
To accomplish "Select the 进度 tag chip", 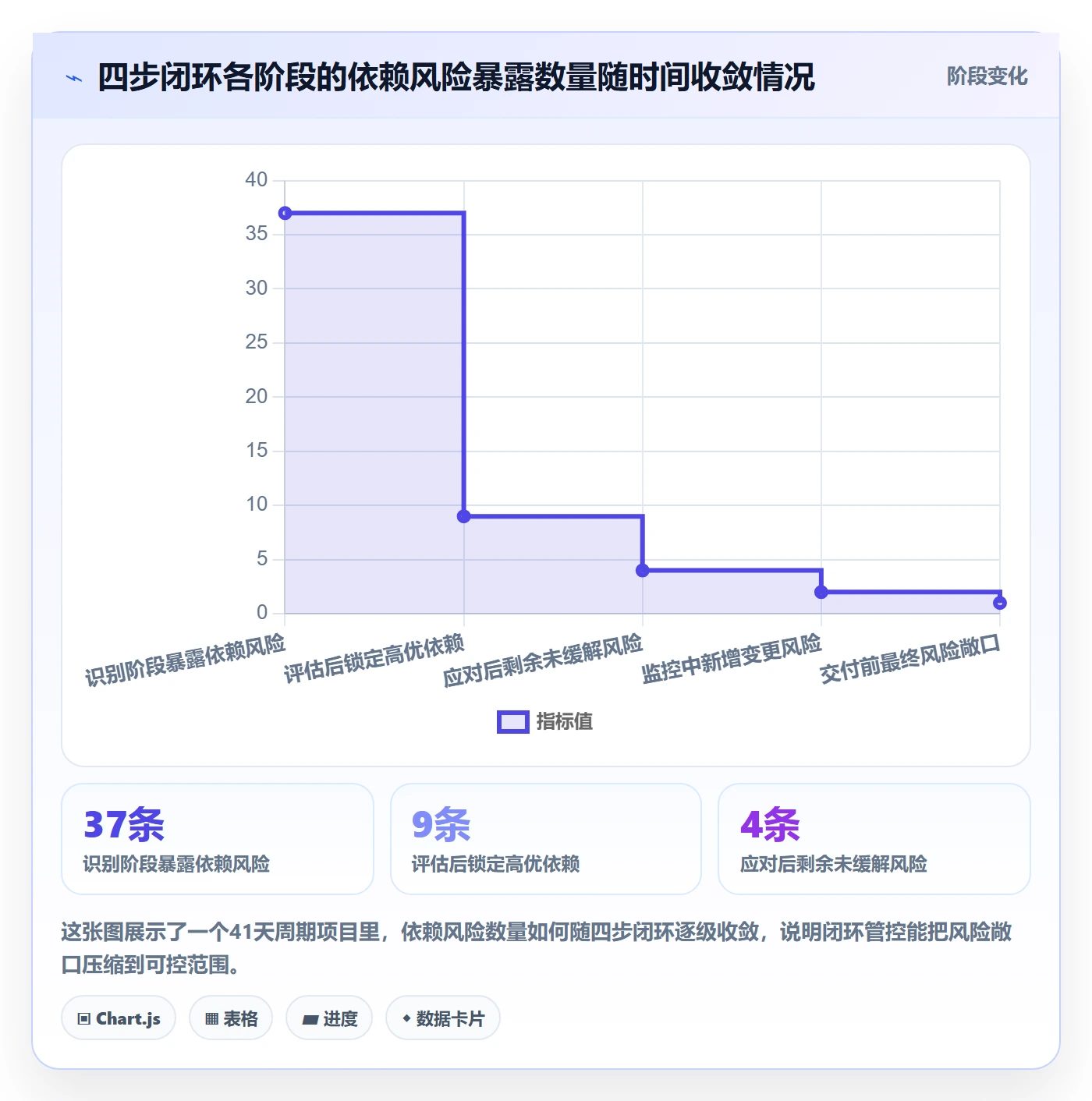I will click(329, 1018).
